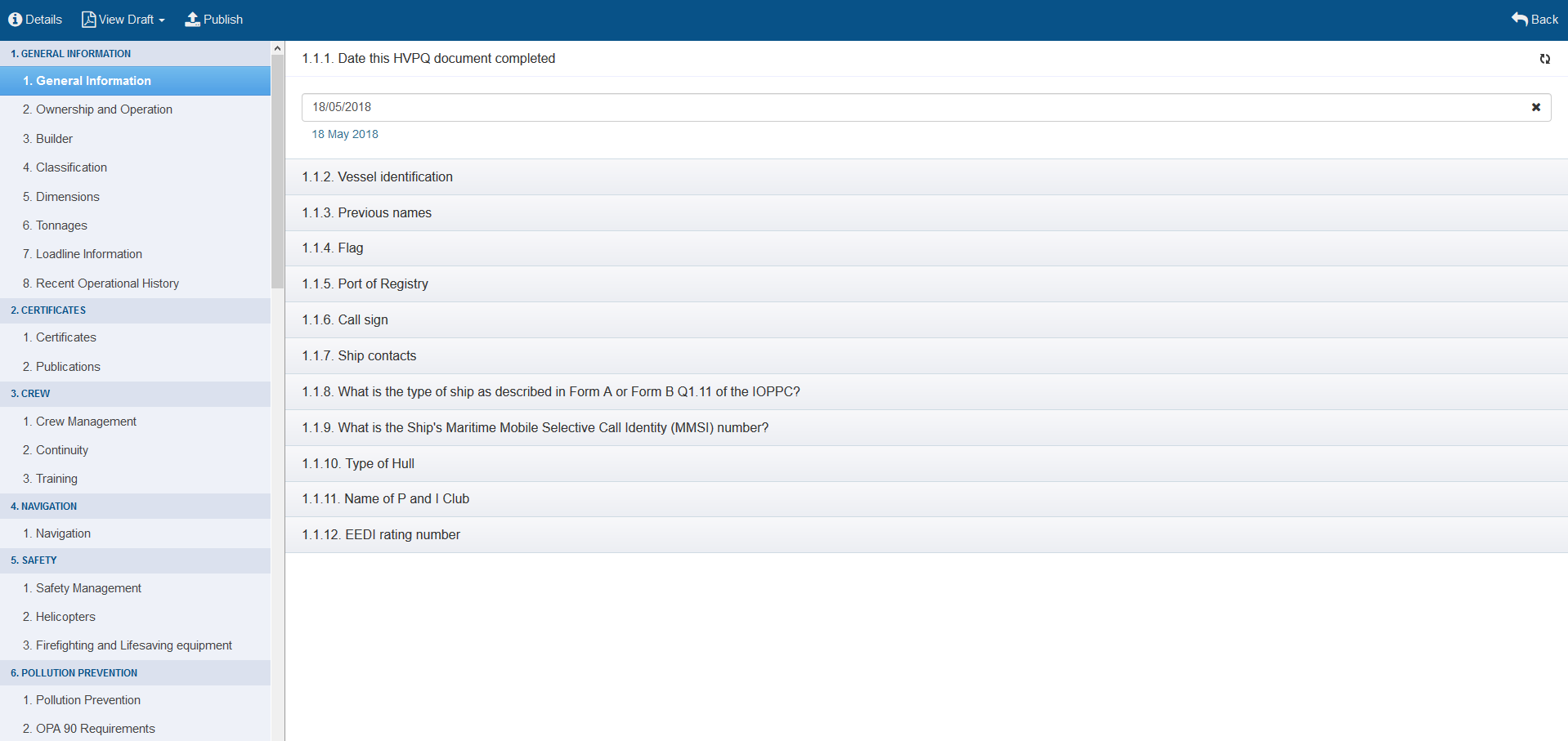Click the View Draft button label
This screenshot has width=1568, height=741.
pos(127,20)
